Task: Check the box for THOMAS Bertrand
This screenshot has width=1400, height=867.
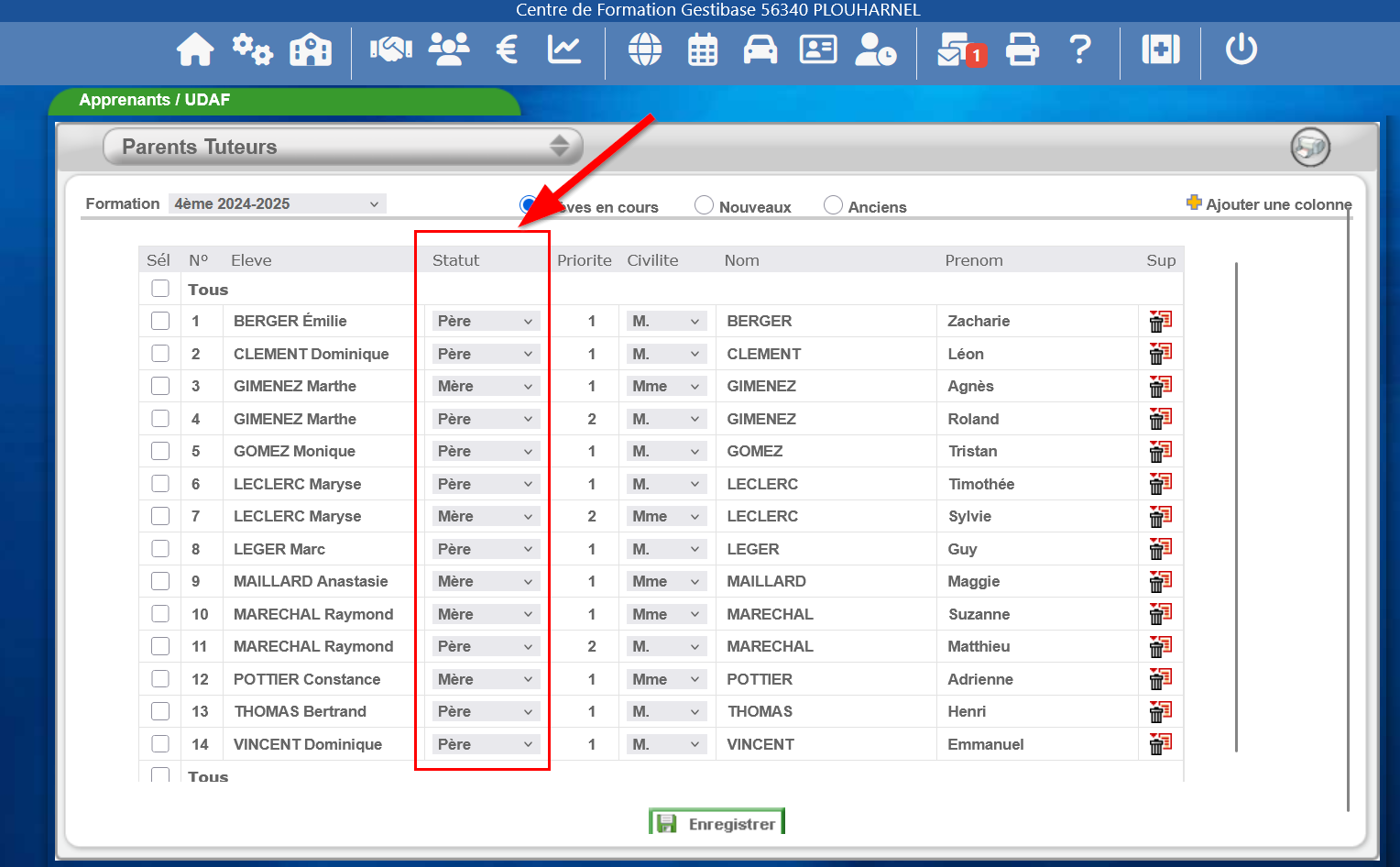Action: click(160, 711)
